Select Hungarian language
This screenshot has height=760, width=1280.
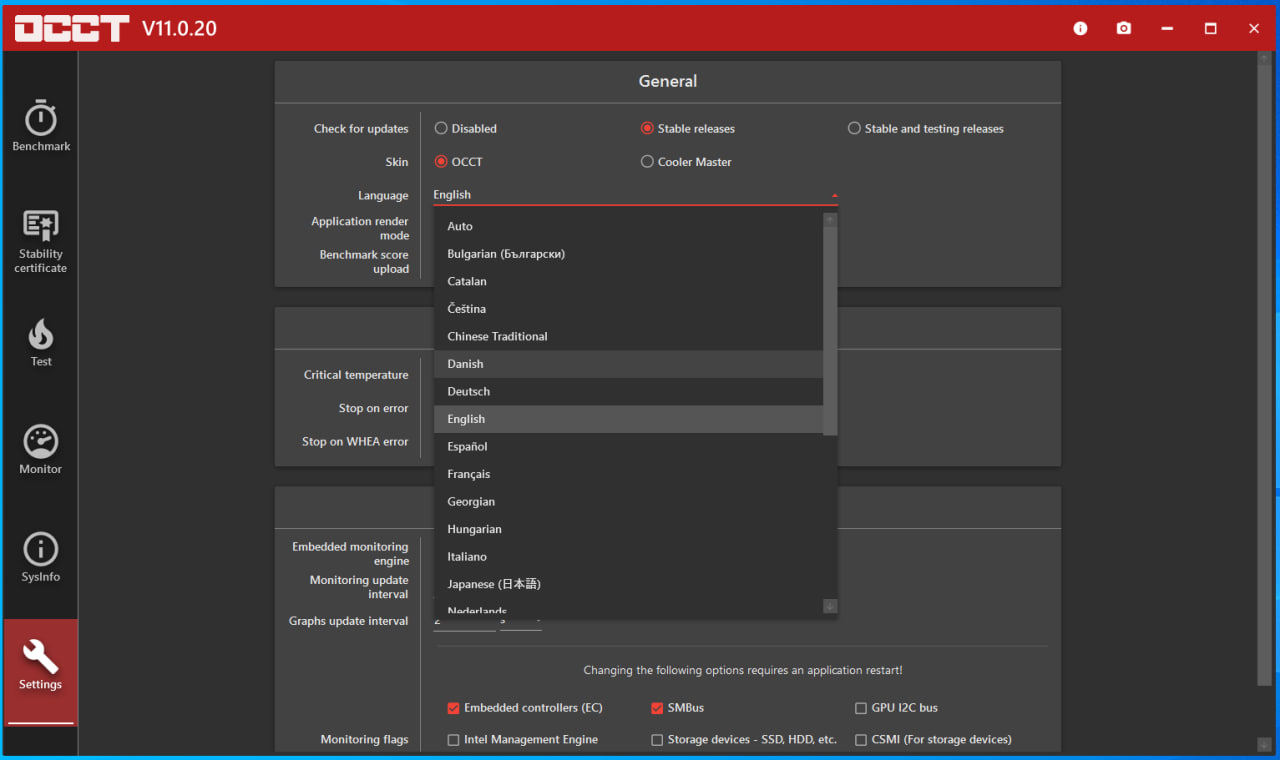(628, 529)
